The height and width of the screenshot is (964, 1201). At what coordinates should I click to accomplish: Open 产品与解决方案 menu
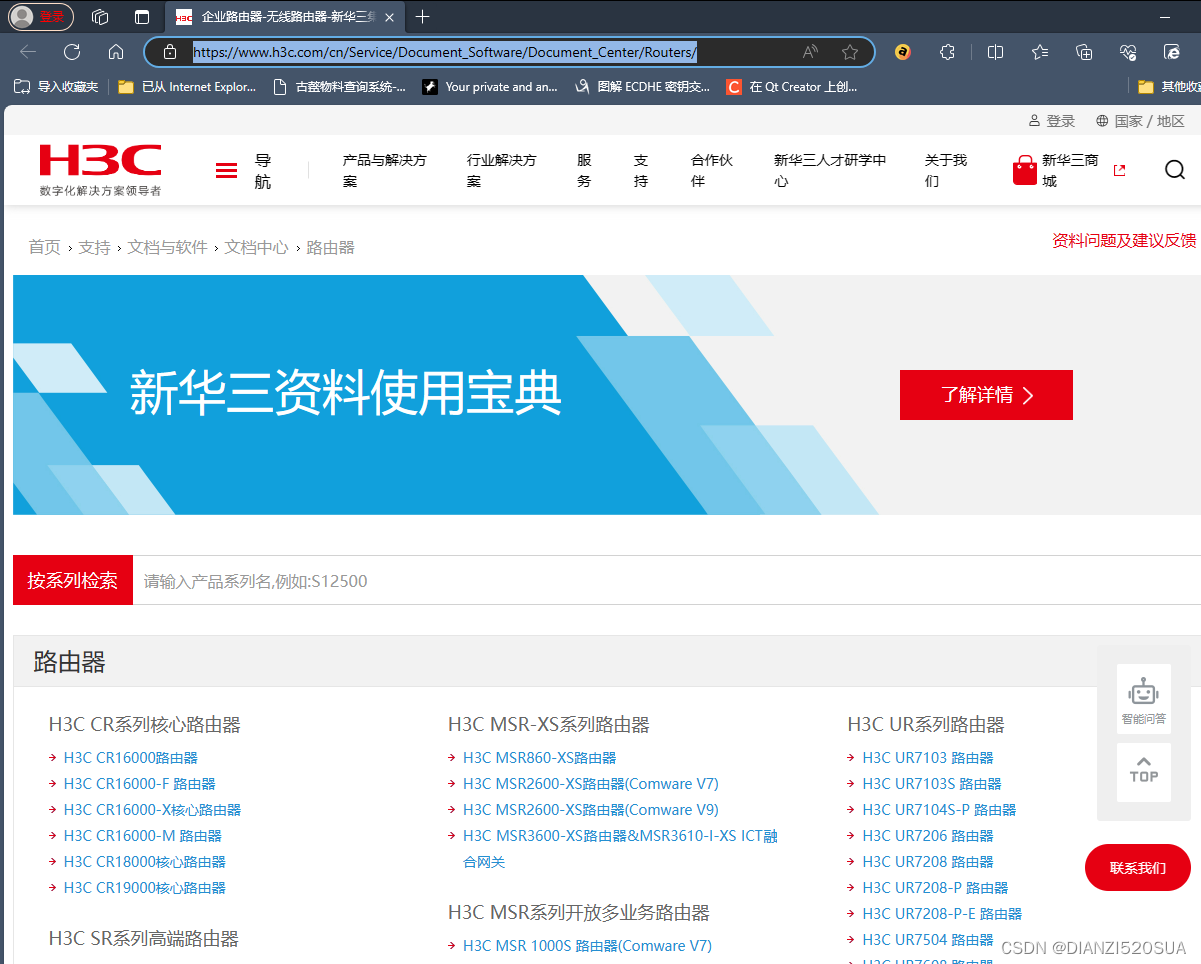tap(385, 171)
